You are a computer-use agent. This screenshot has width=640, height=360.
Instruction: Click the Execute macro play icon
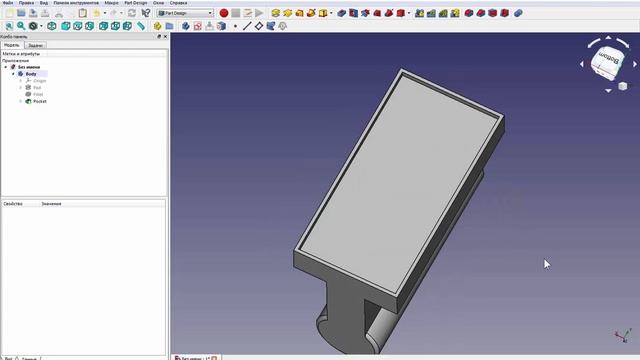point(259,13)
